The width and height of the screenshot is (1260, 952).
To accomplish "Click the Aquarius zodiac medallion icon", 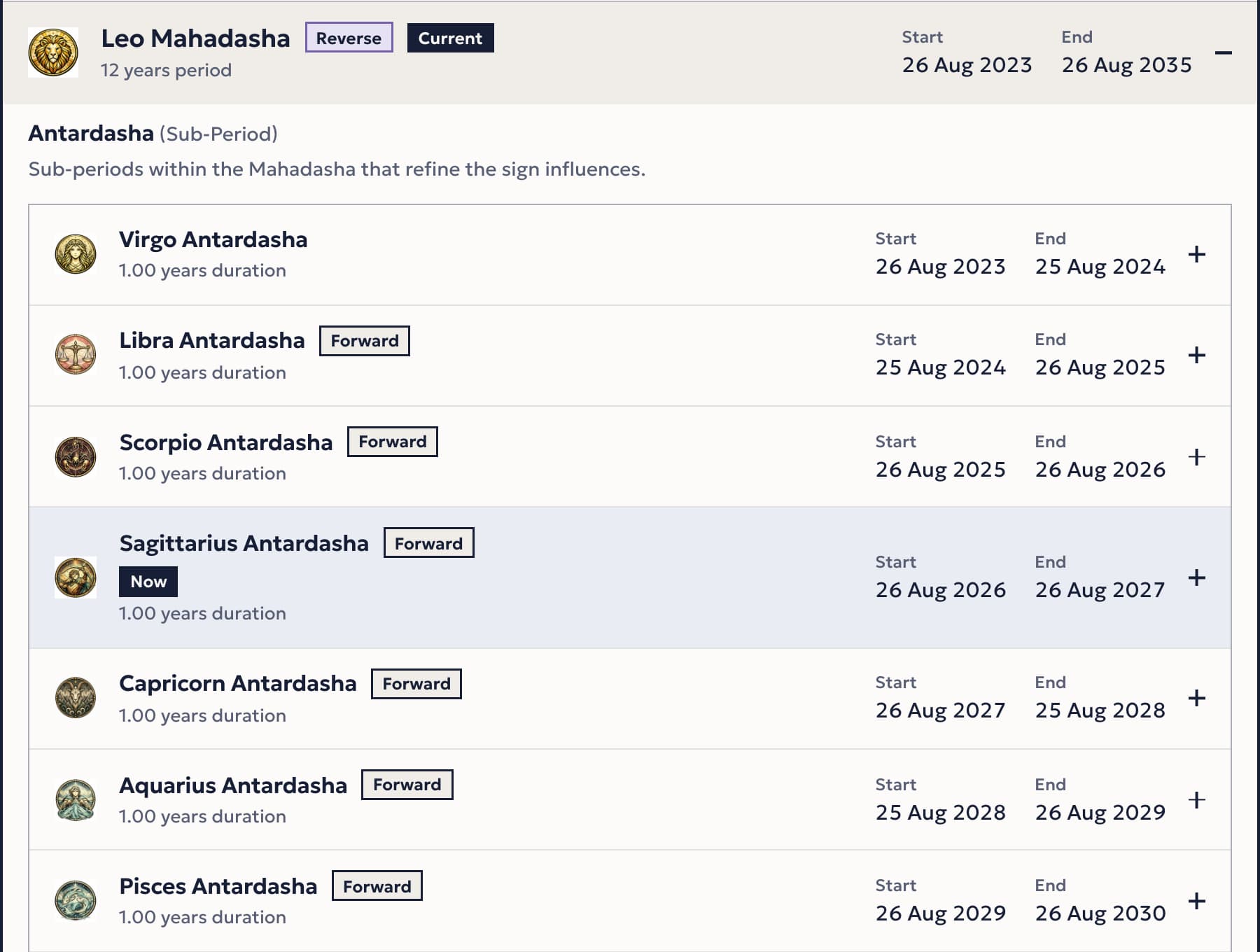I will pos(76,800).
